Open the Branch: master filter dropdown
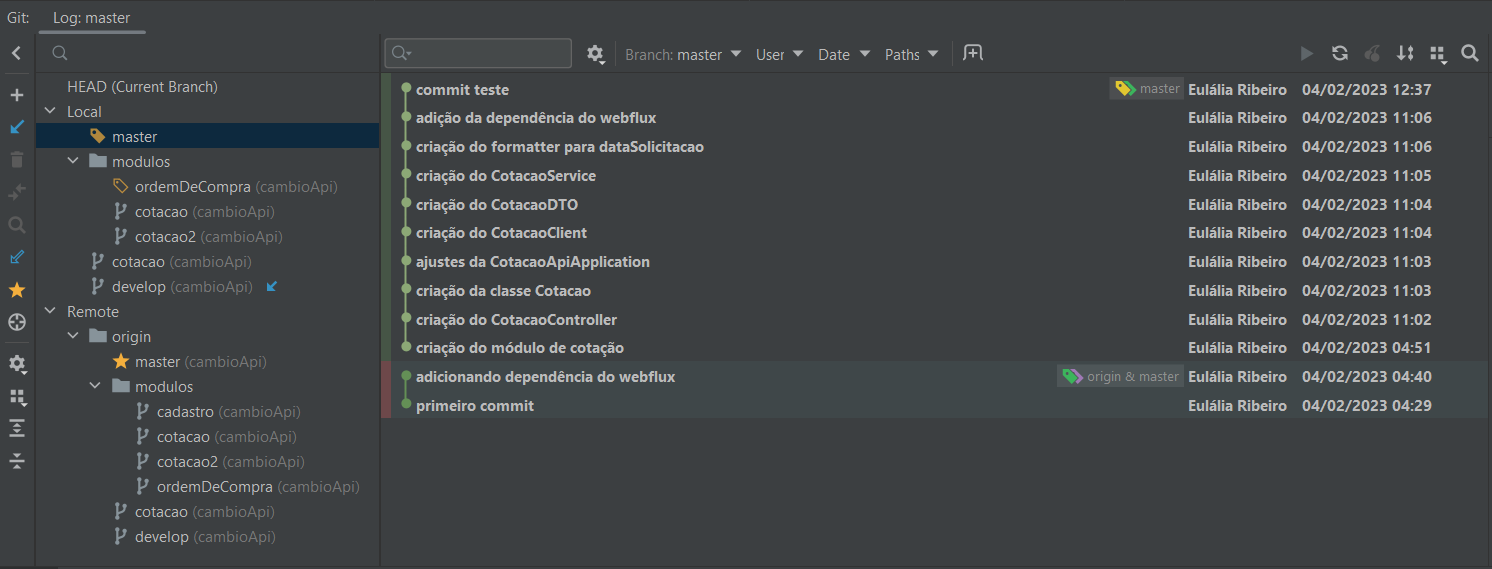The image size is (1492, 569). (683, 54)
